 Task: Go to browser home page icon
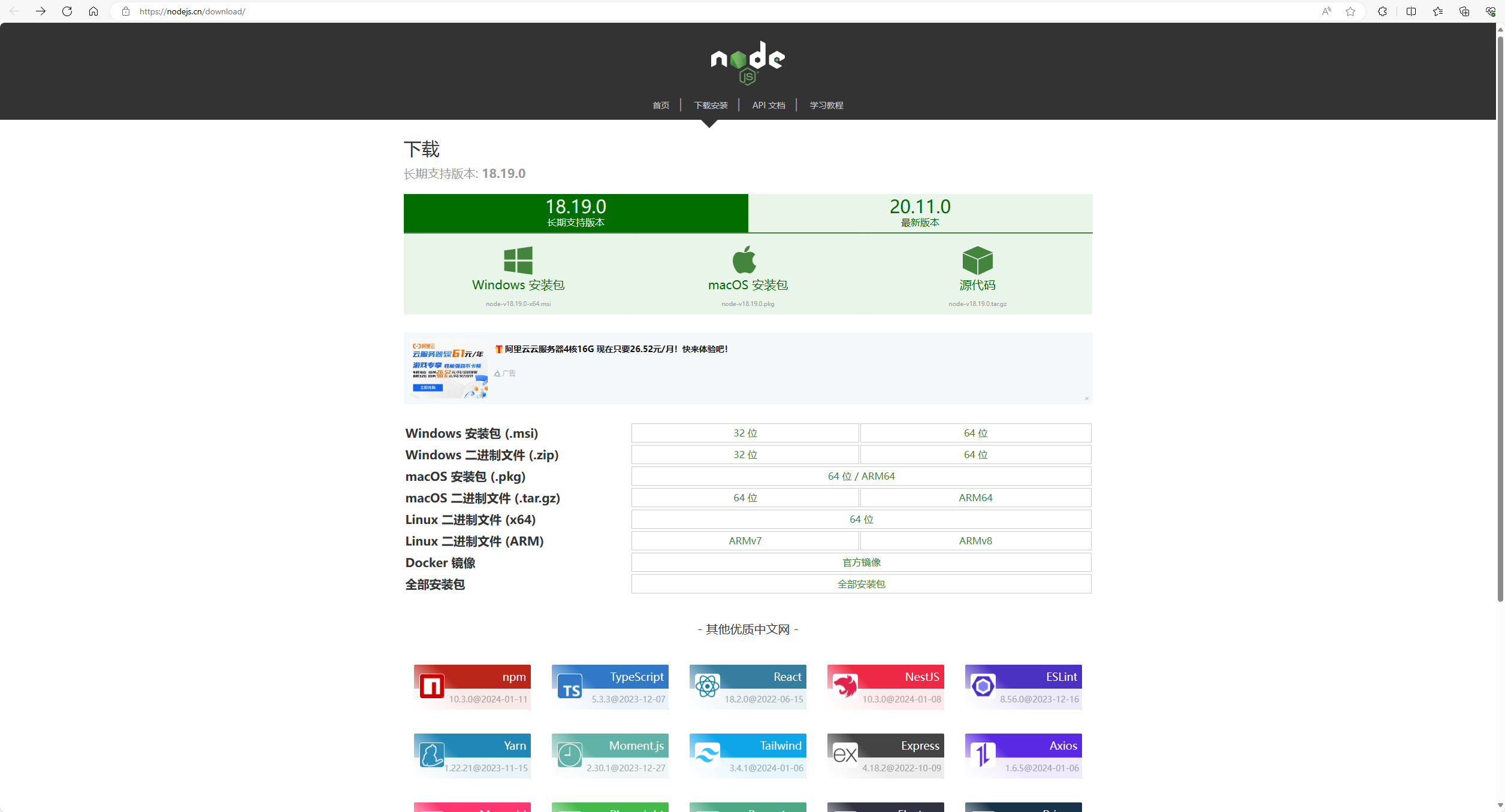point(93,11)
